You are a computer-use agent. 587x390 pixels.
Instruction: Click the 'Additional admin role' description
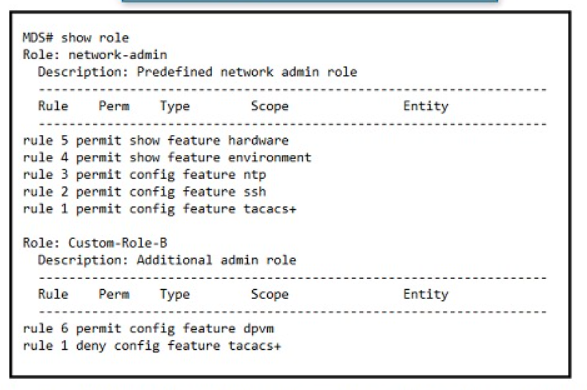point(216,260)
